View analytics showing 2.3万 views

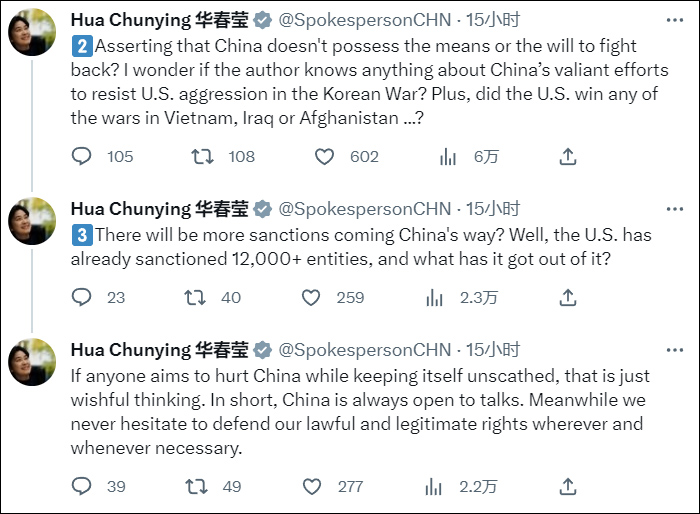point(435,297)
